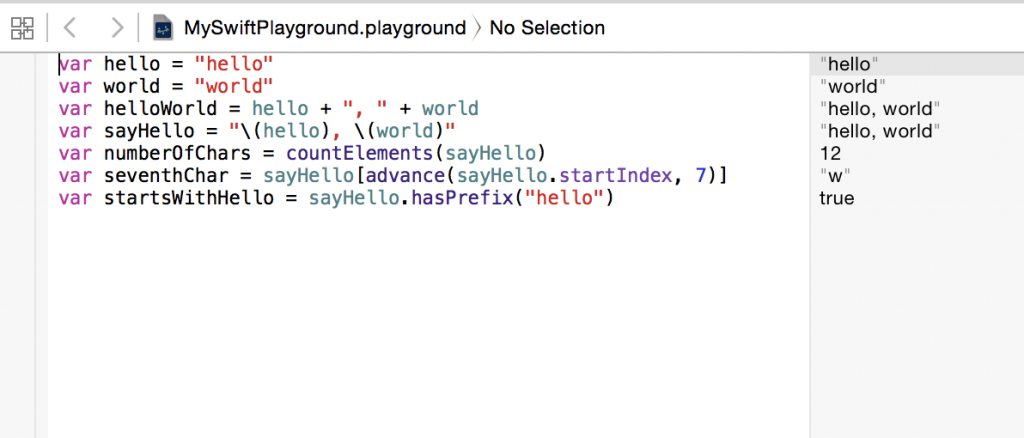Go back with the left chevron
Screen dimensions: 1024x438
(70, 28)
